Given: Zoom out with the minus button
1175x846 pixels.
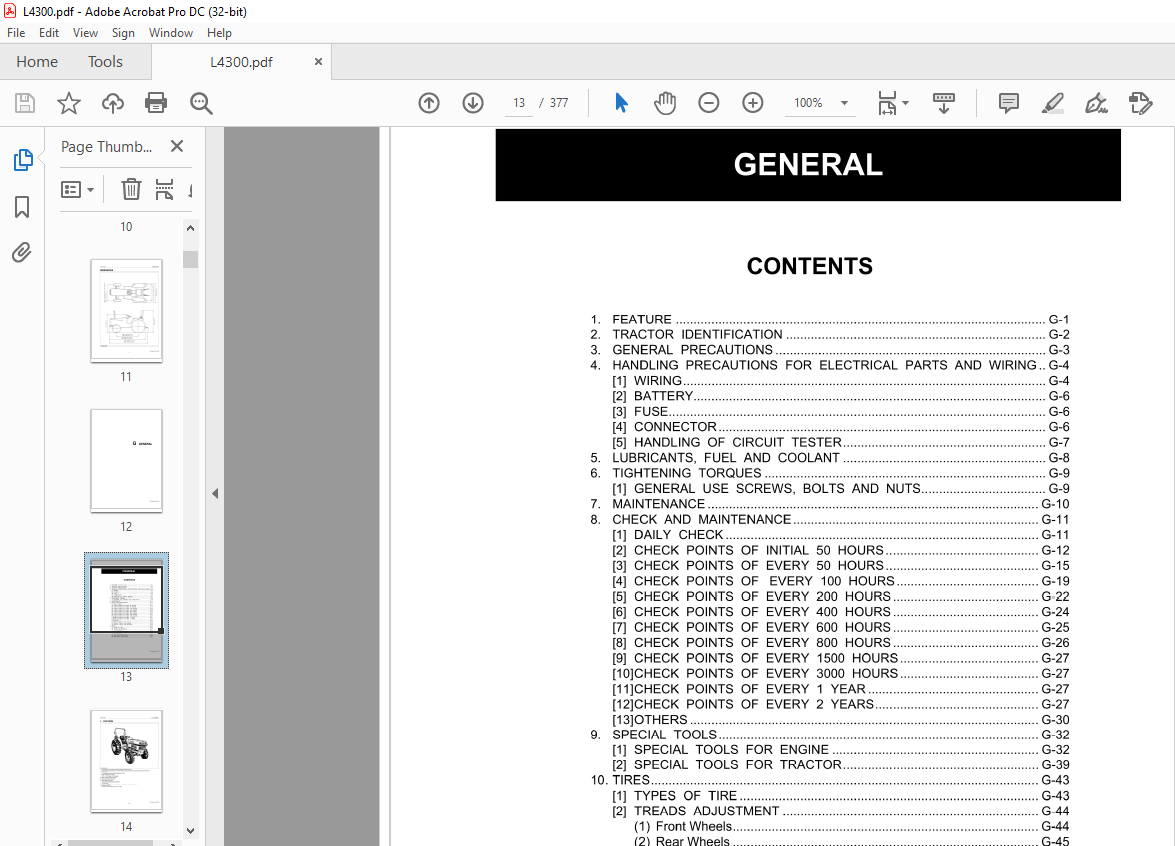Looking at the screenshot, I should 708,103.
